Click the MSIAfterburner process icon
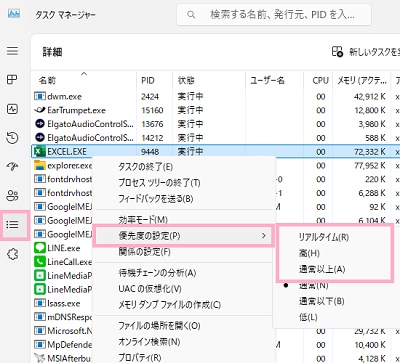 pos(40,358)
